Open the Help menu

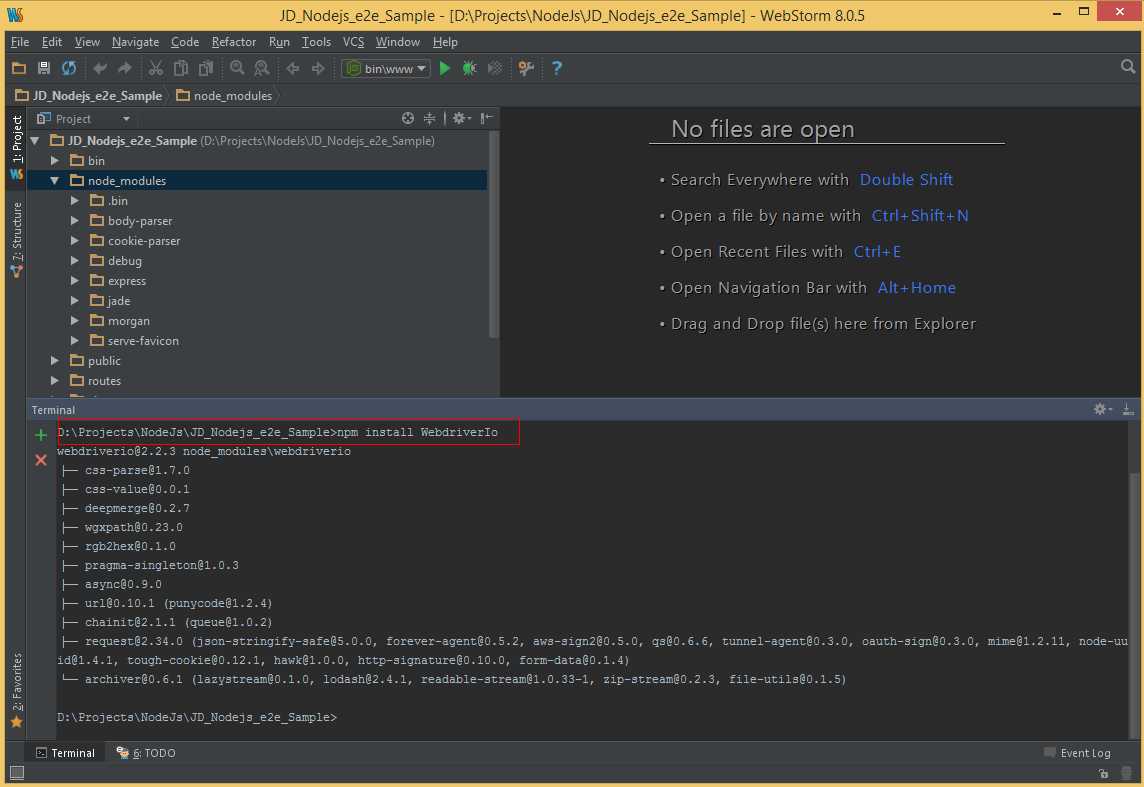pos(445,42)
